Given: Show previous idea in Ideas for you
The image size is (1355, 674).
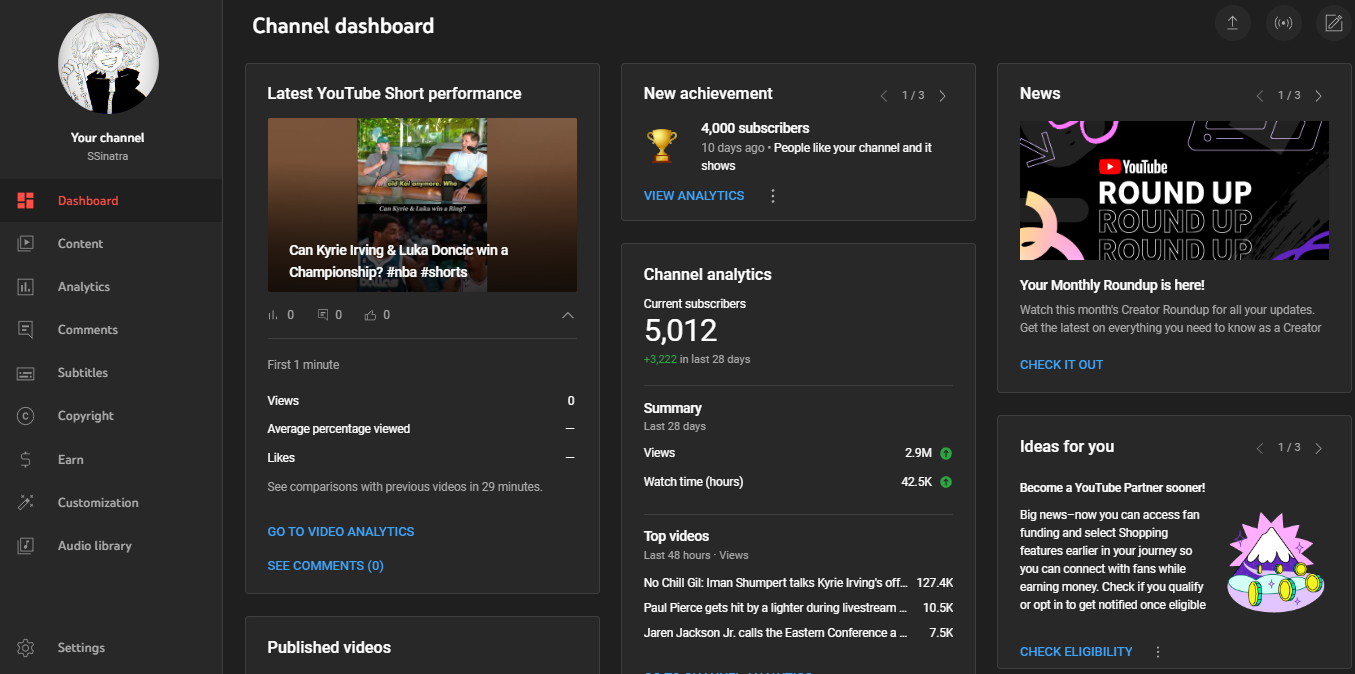Looking at the screenshot, I should pos(1259,448).
